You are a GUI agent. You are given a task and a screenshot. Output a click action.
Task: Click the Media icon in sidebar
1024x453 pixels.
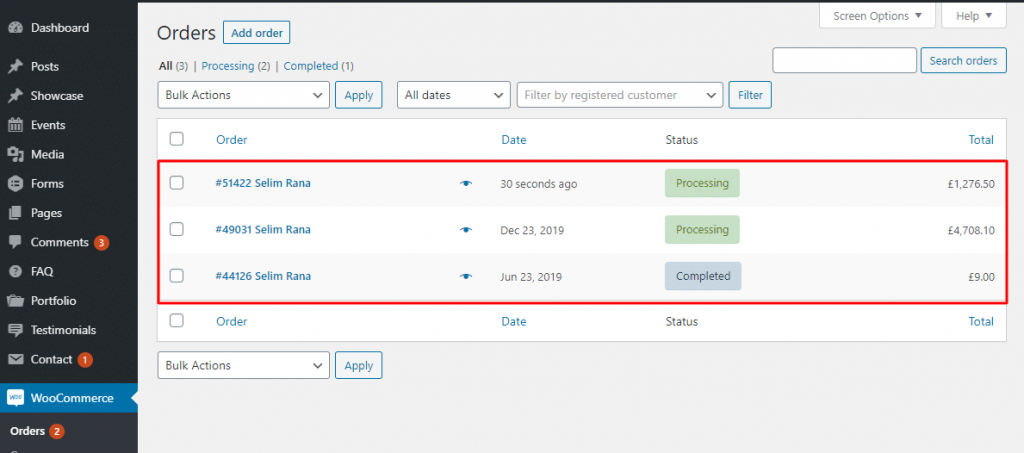click(x=15, y=154)
